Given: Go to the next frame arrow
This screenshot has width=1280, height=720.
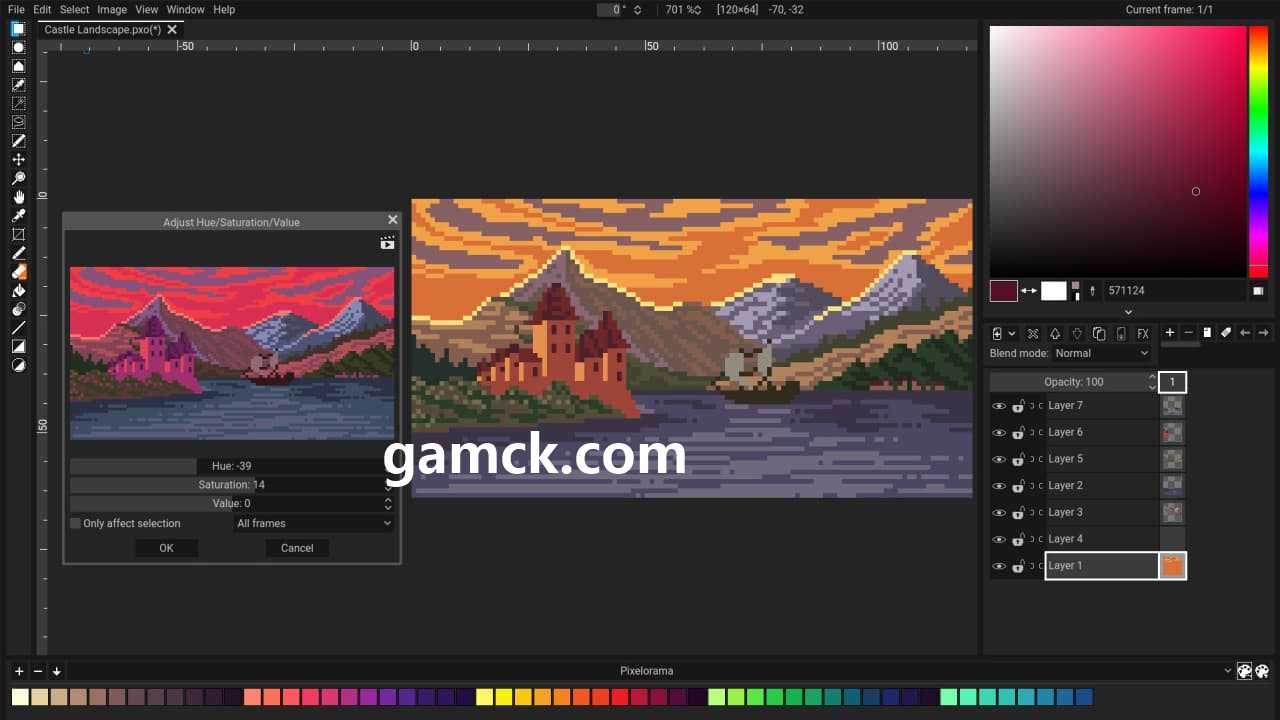Looking at the screenshot, I should 1264,332.
